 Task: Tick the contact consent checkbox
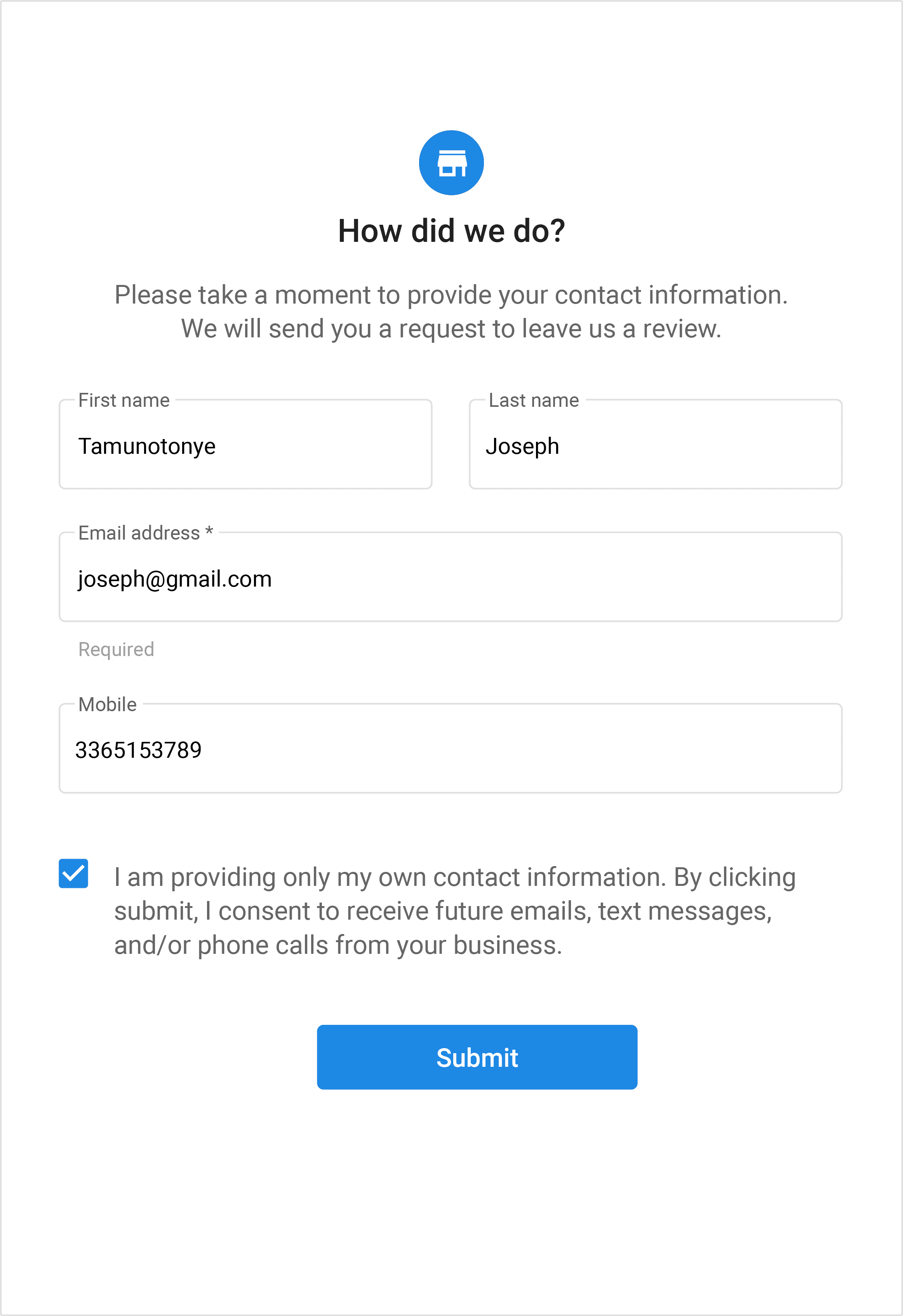(74, 873)
